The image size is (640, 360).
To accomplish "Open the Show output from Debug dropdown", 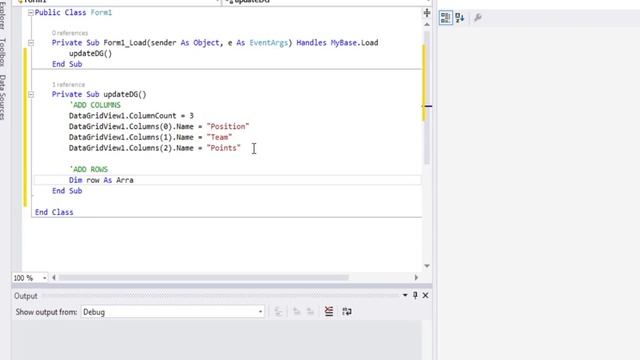I will coord(173,312).
